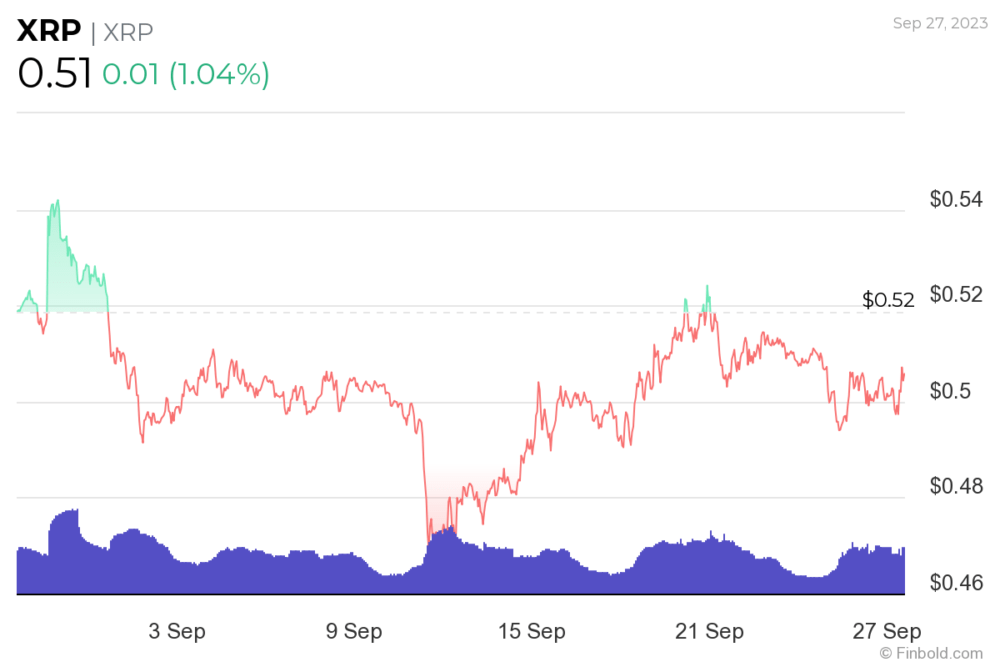The height and width of the screenshot is (667, 1000).
Task: Click the $0.5 price axis label
Action: point(950,390)
